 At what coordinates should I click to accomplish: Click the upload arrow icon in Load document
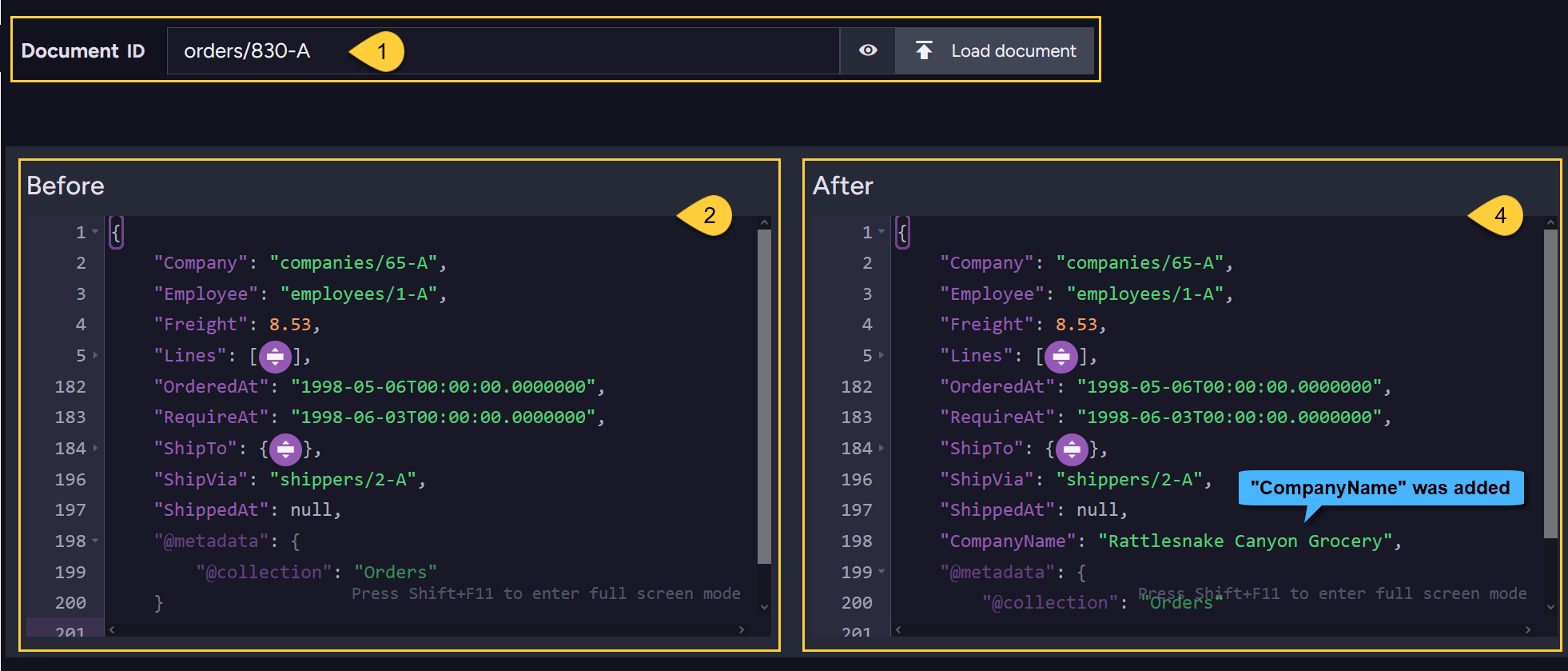click(x=924, y=51)
